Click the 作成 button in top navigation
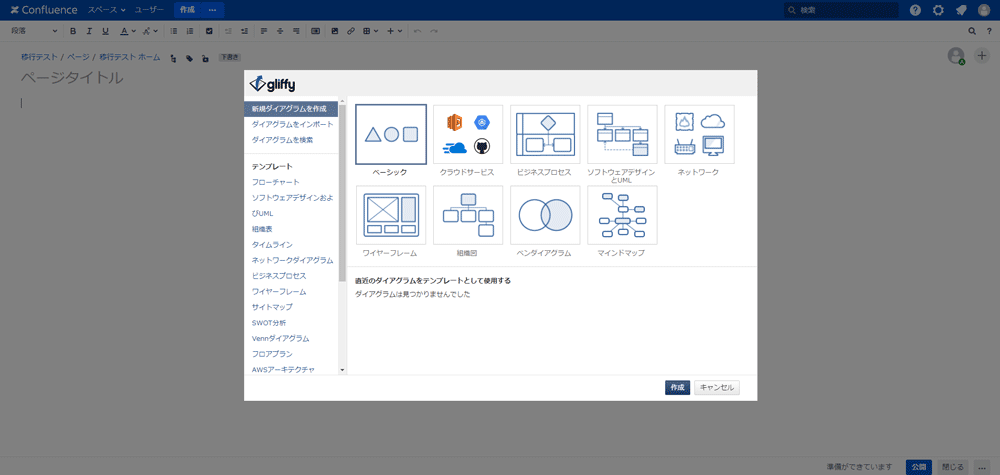Viewport: 1000px width, 475px height. tap(187, 10)
